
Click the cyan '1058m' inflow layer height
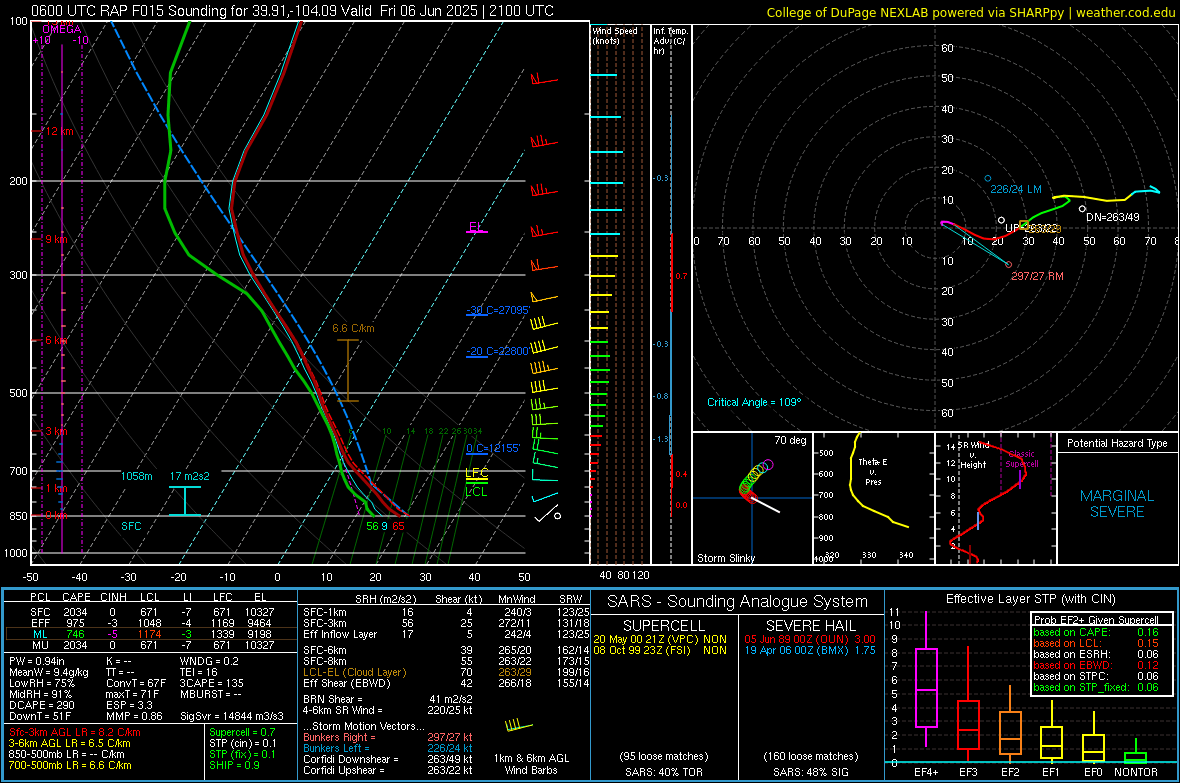pyautogui.click(x=136, y=476)
